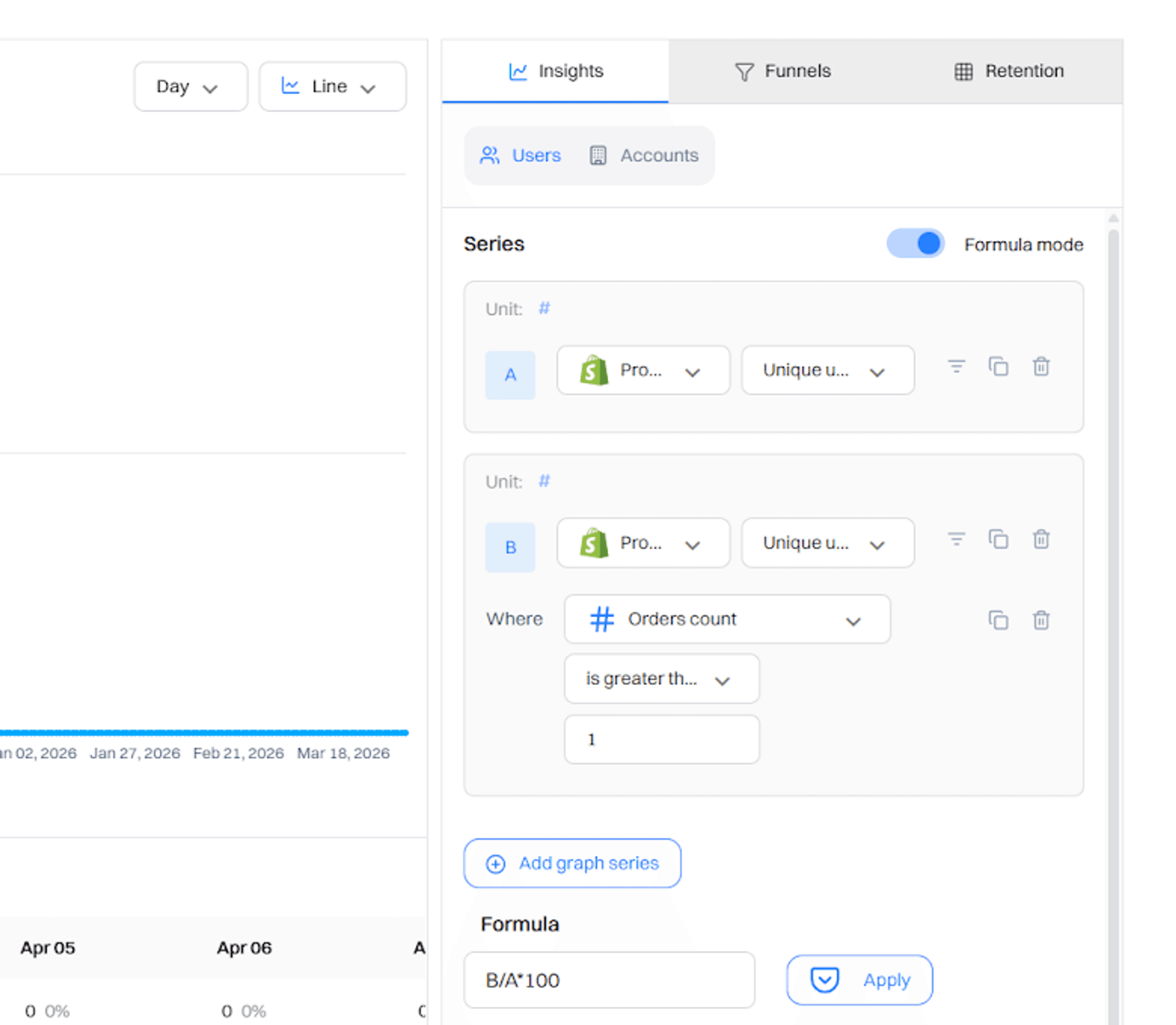
Task: Remove the Orders count where filter
Action: 1040,620
